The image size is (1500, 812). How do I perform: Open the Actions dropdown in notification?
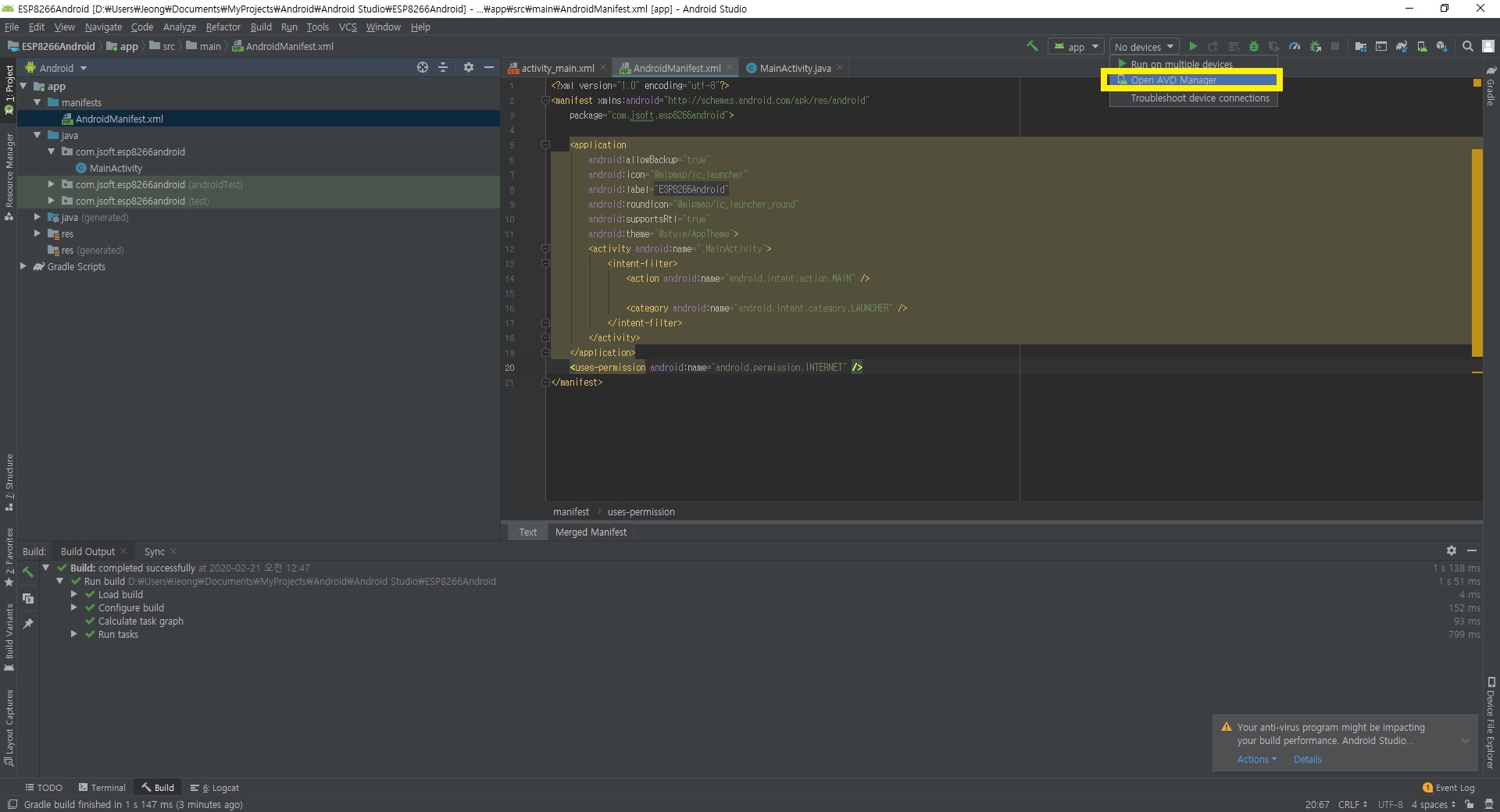(1256, 759)
